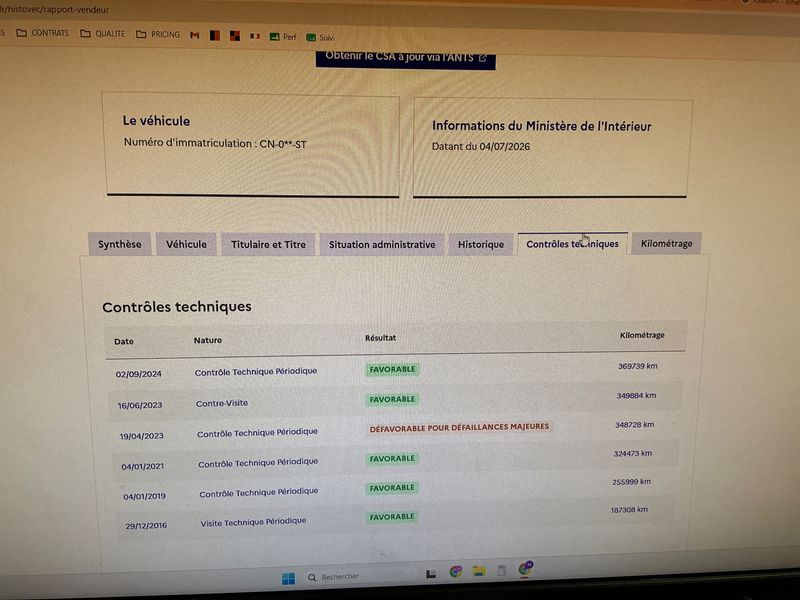
Task: Click the Obtenir le CSA via l'ANTS button
Action: (406, 59)
